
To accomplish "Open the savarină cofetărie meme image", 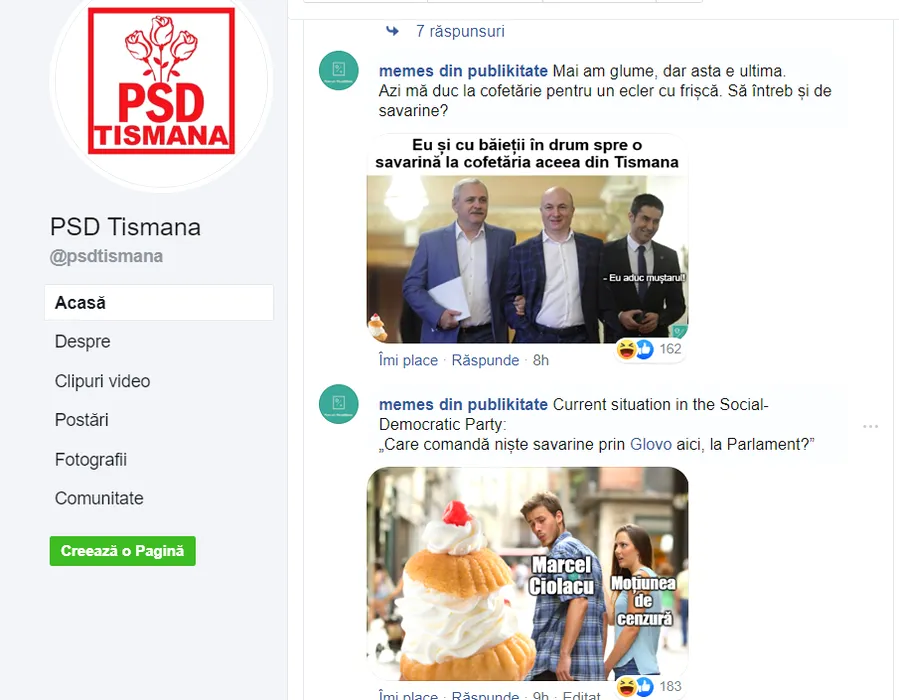I will tap(527, 238).
